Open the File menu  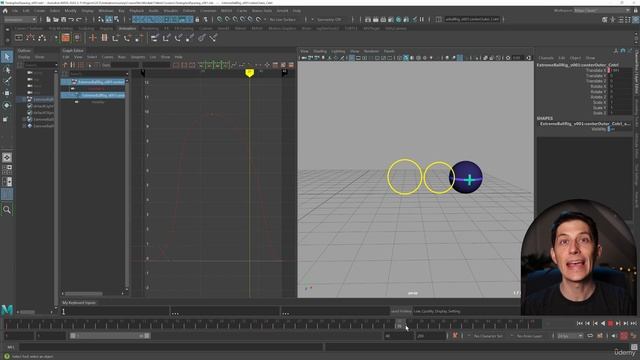point(15,11)
